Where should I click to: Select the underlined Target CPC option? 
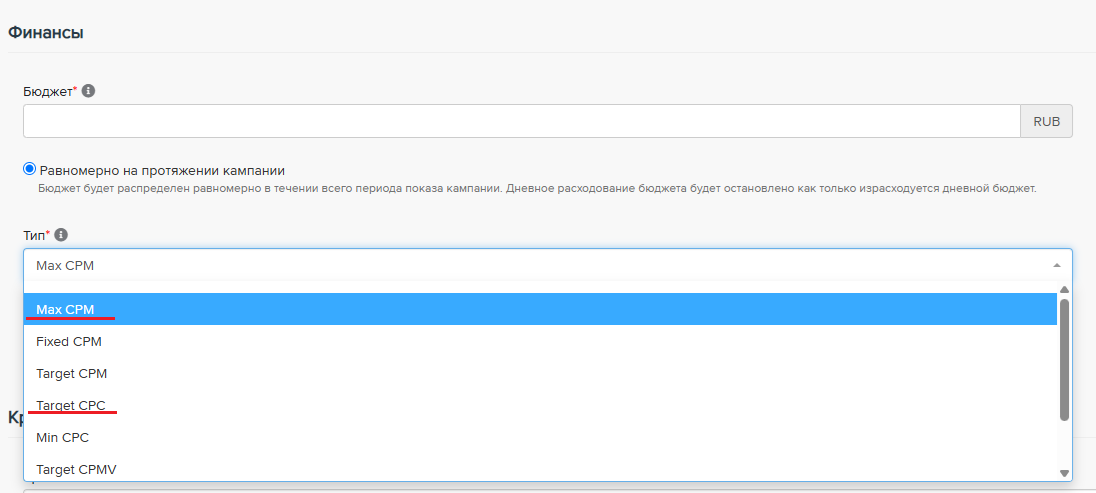tap(71, 405)
